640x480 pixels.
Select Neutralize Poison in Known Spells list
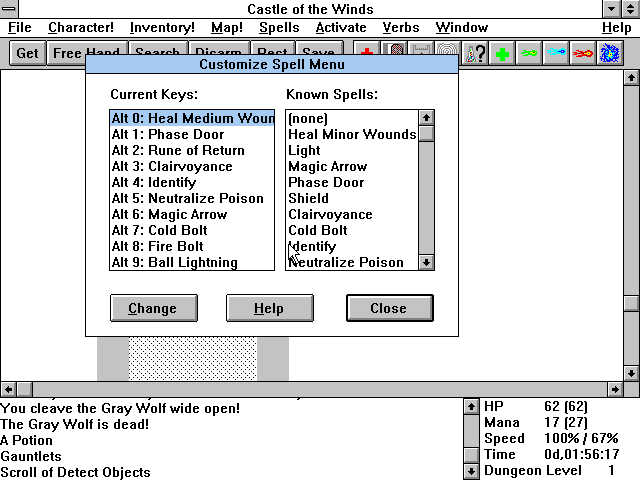click(x=352, y=262)
